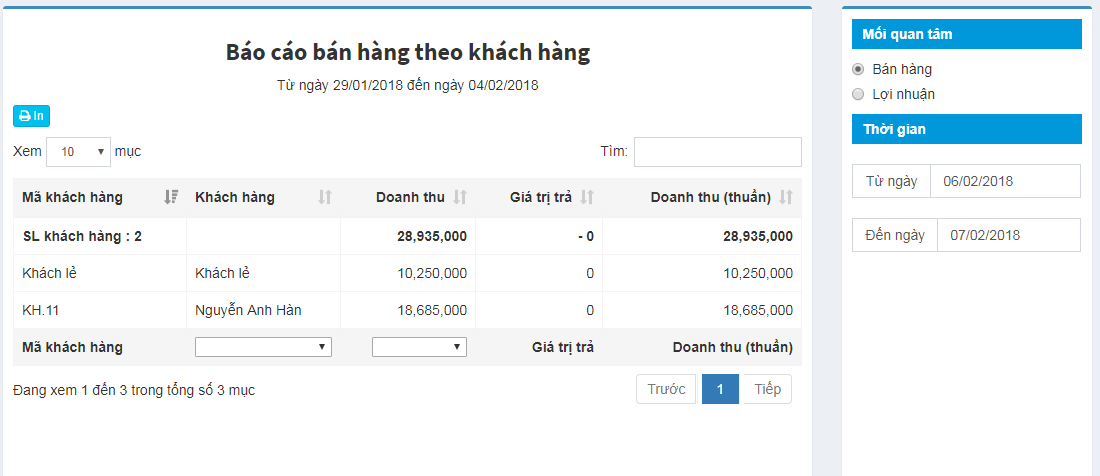Image resolution: width=1100 pixels, height=476 pixels.
Task: Open the Khách hàng footer filter dropdown
Action: point(263,347)
